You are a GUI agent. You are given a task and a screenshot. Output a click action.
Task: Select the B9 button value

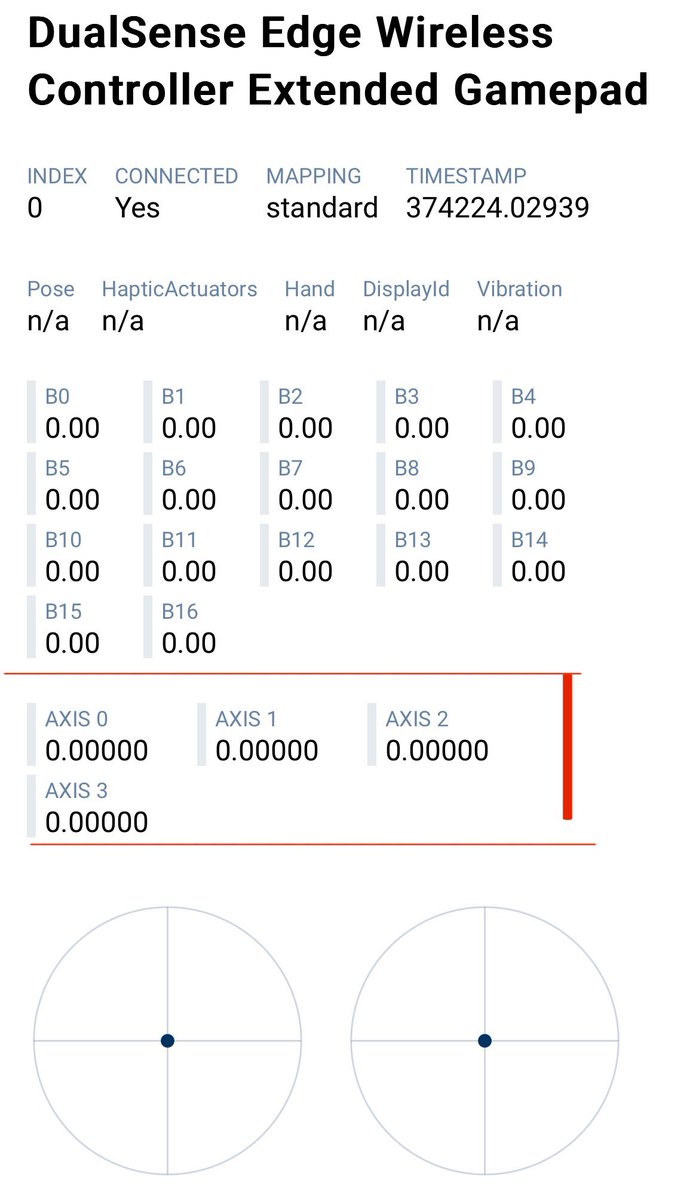pos(538,500)
